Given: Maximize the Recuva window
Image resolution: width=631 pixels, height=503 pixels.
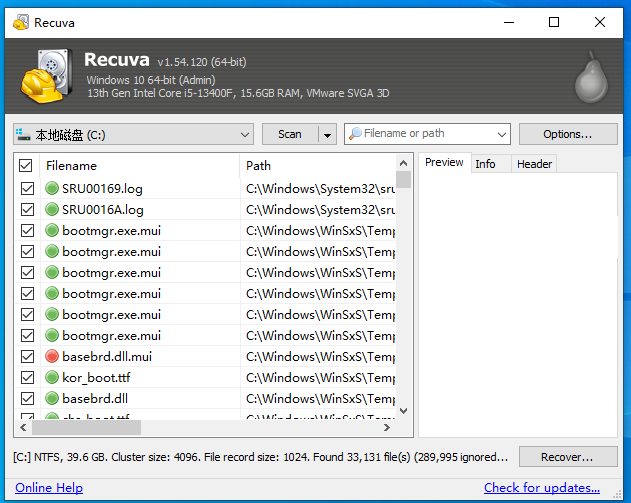Looking at the screenshot, I should pyautogui.click(x=554, y=22).
